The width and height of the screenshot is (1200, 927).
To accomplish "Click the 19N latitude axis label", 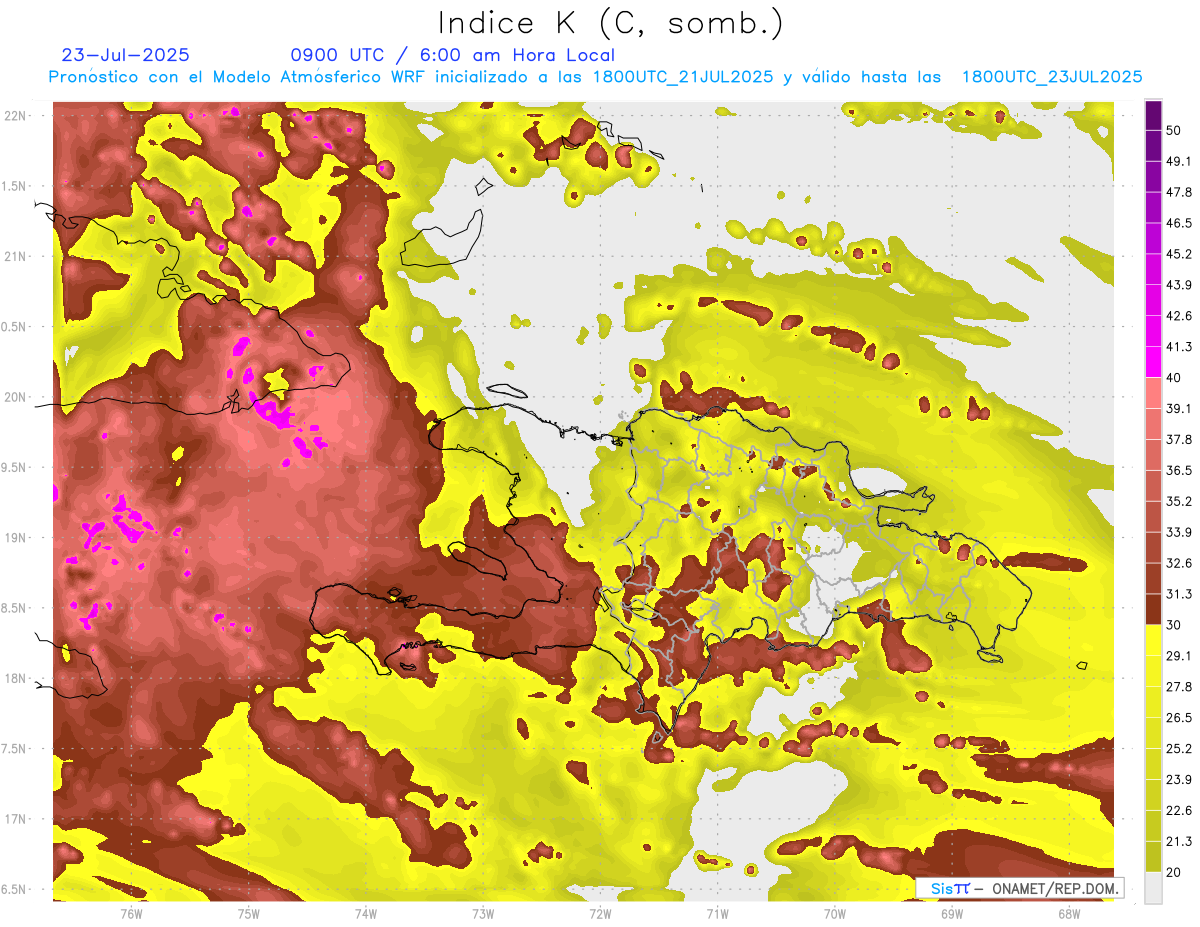I will coord(17,538).
